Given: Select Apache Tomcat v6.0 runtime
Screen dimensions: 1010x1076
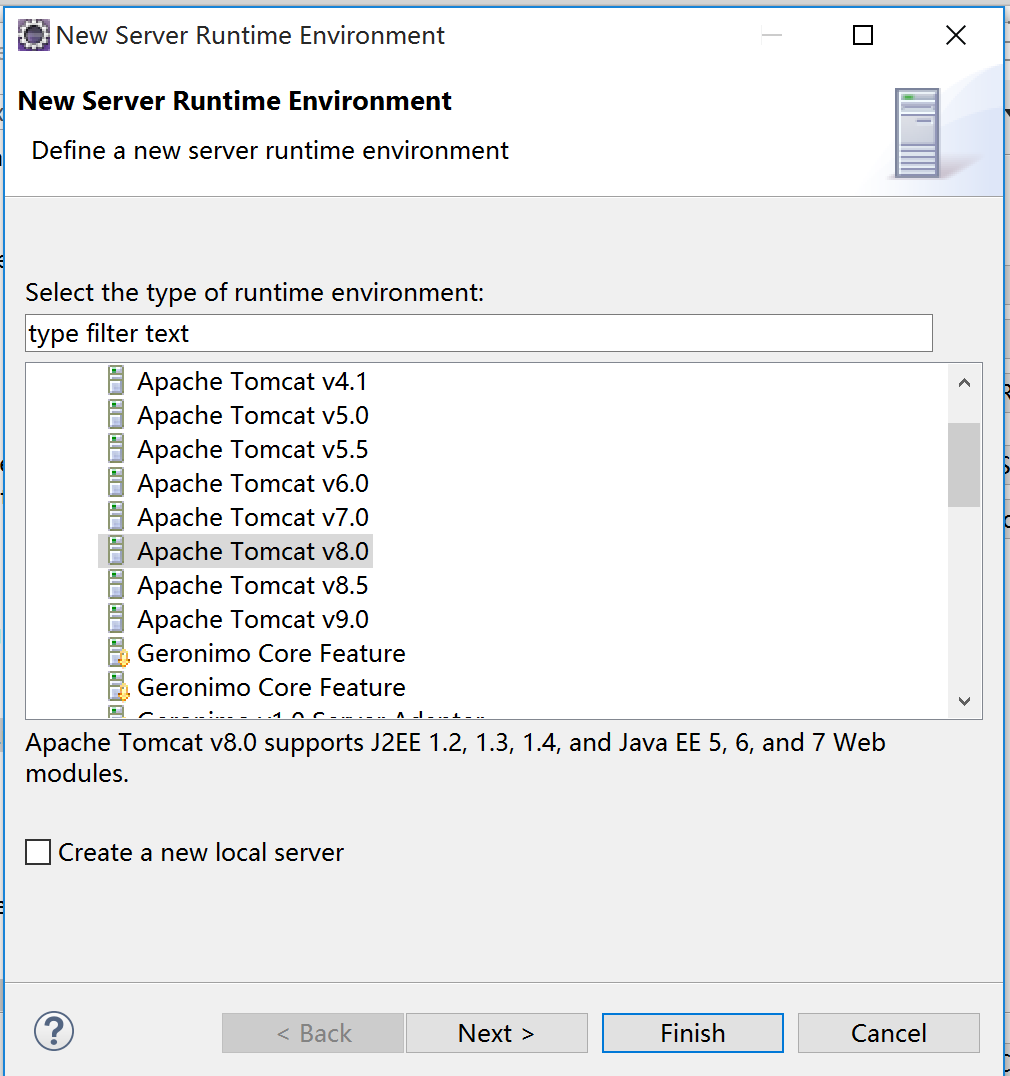Looking at the screenshot, I should point(252,483).
